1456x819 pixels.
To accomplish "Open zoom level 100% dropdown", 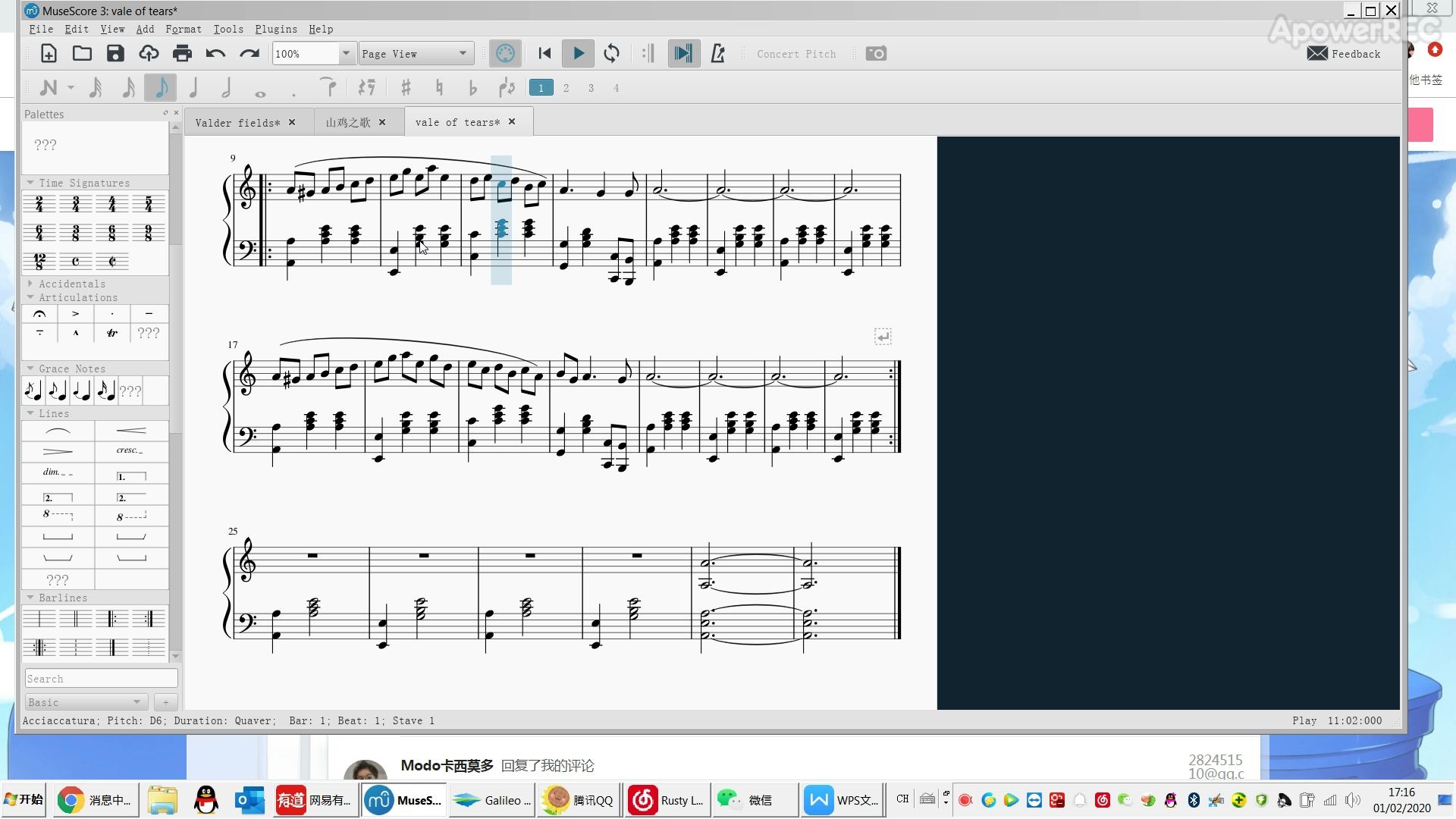I will coord(346,54).
